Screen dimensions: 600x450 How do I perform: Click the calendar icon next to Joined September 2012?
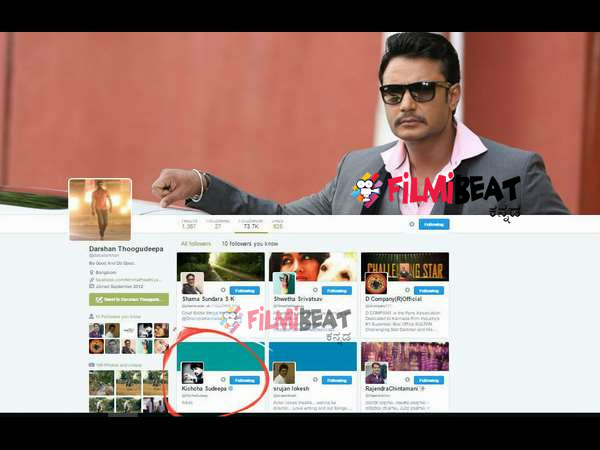point(91,286)
